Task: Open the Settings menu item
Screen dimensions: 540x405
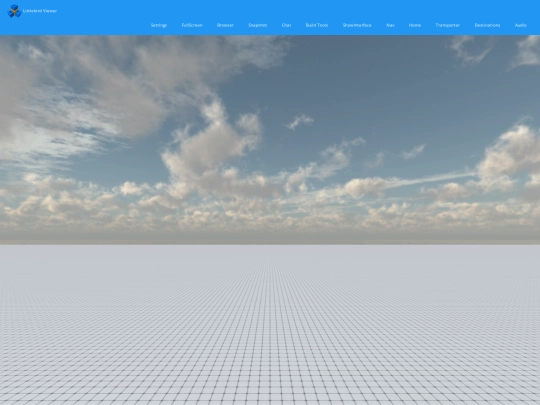Action: (x=159, y=25)
